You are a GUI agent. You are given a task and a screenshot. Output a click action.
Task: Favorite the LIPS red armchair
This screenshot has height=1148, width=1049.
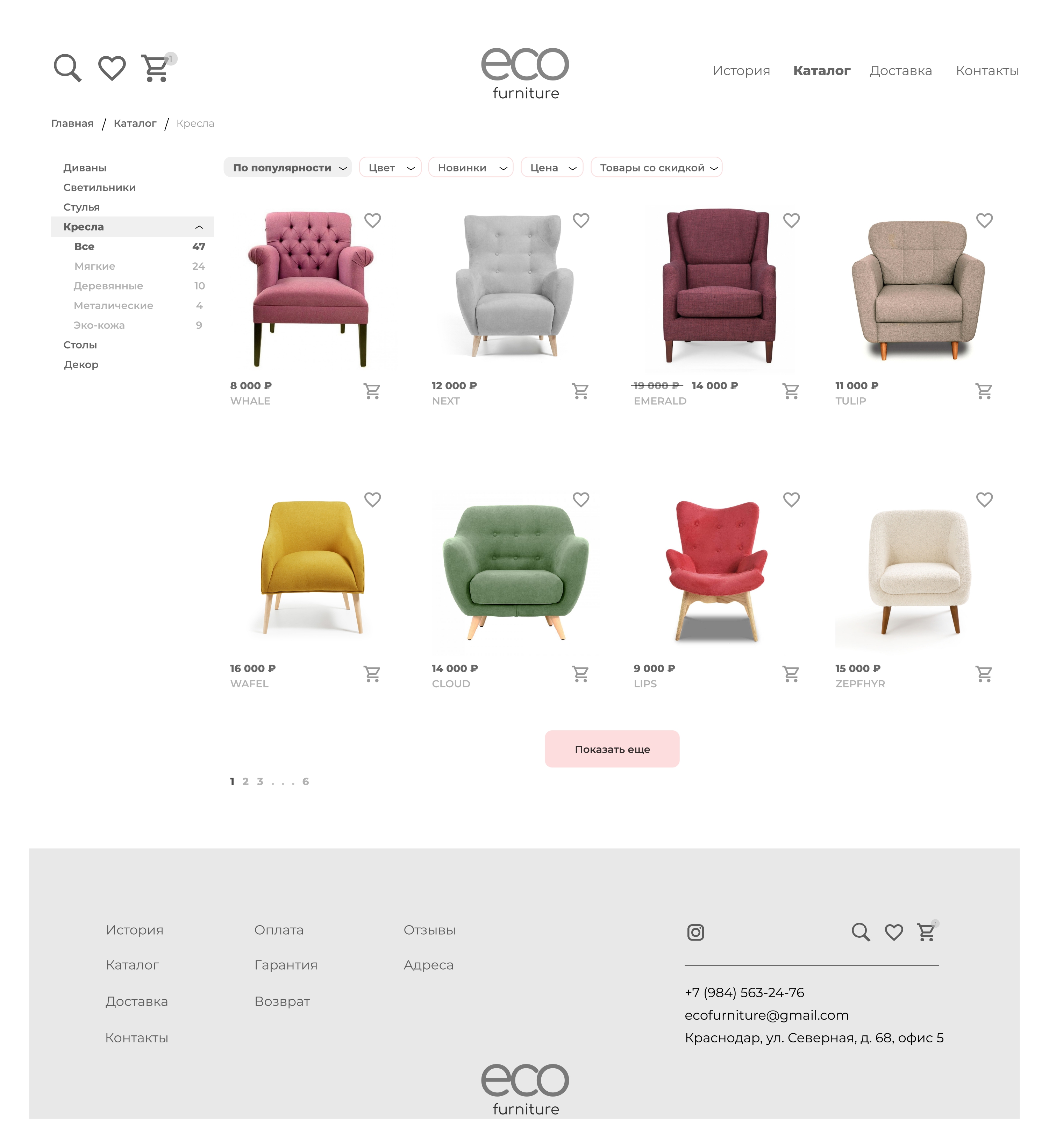(791, 499)
